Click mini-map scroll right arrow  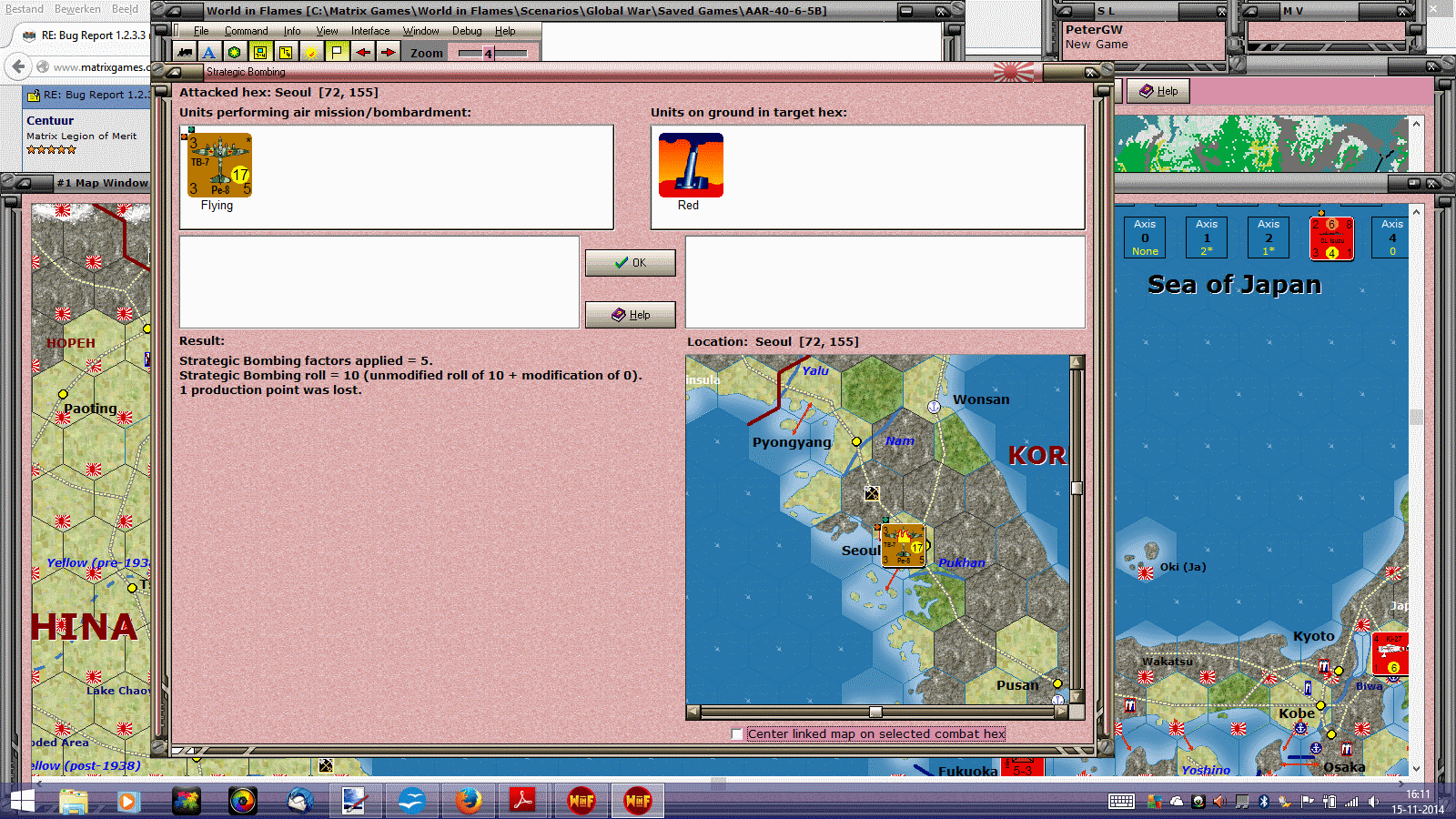(1061, 713)
